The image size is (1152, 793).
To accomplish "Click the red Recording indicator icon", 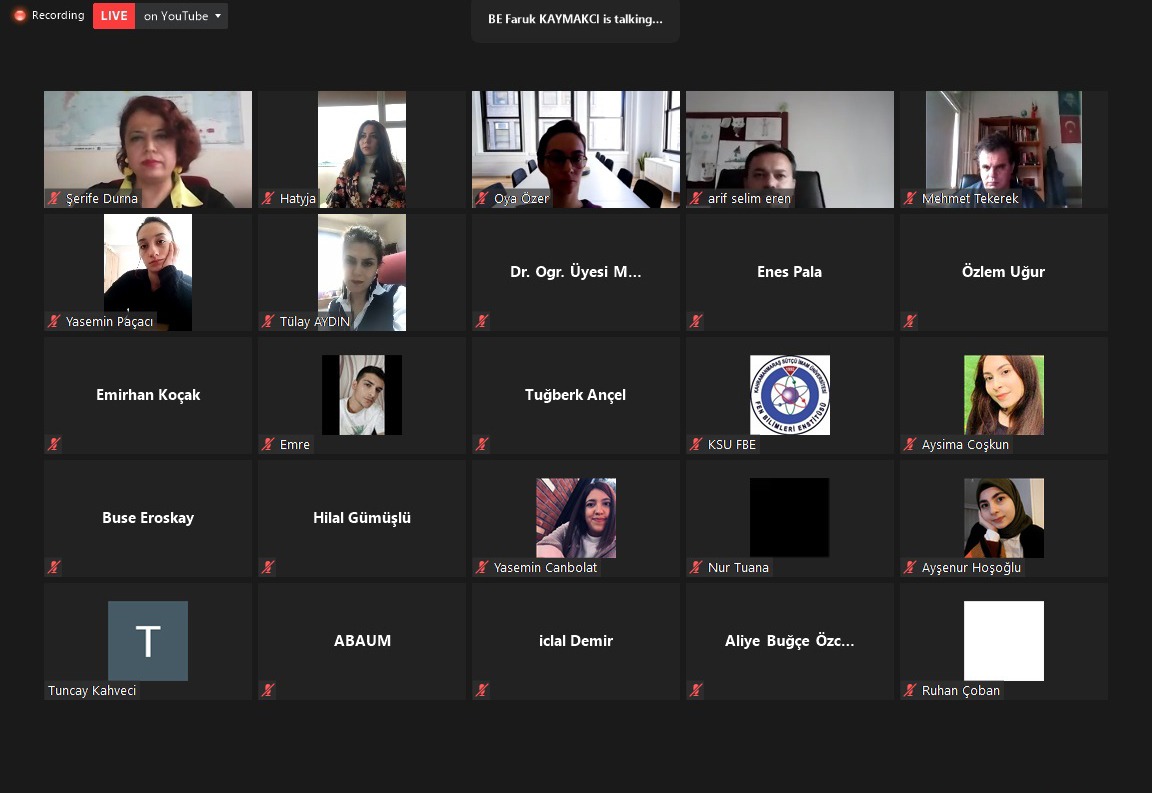I will point(19,16).
